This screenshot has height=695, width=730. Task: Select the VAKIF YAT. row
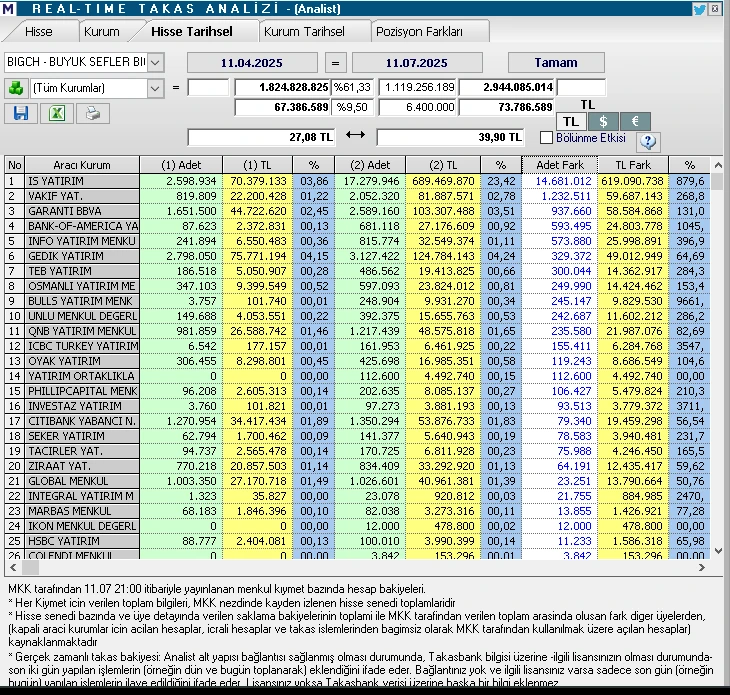(358, 196)
